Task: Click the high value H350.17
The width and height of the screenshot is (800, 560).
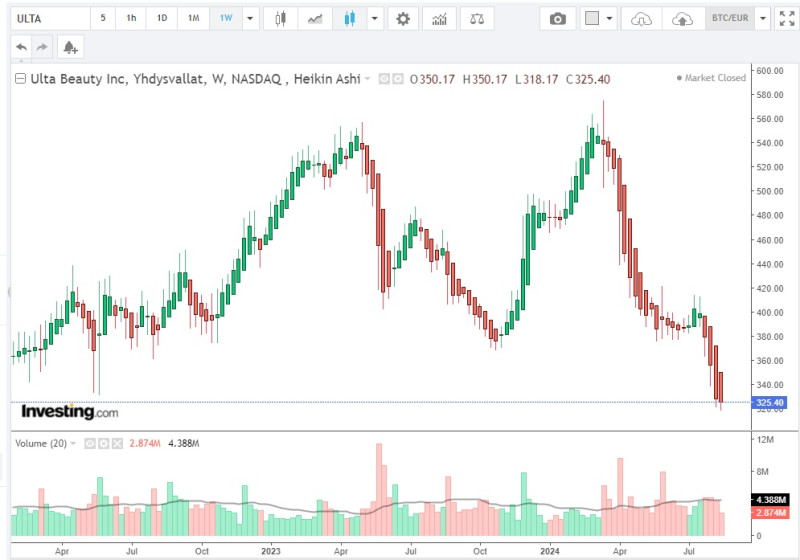Action: (485, 79)
